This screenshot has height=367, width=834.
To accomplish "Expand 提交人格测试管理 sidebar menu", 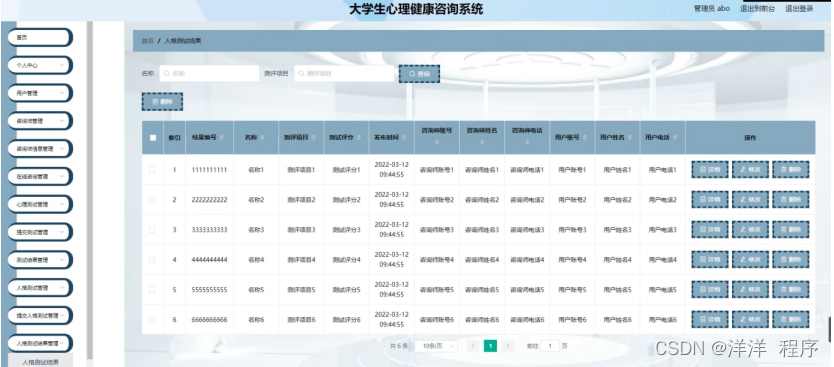I will (39, 315).
